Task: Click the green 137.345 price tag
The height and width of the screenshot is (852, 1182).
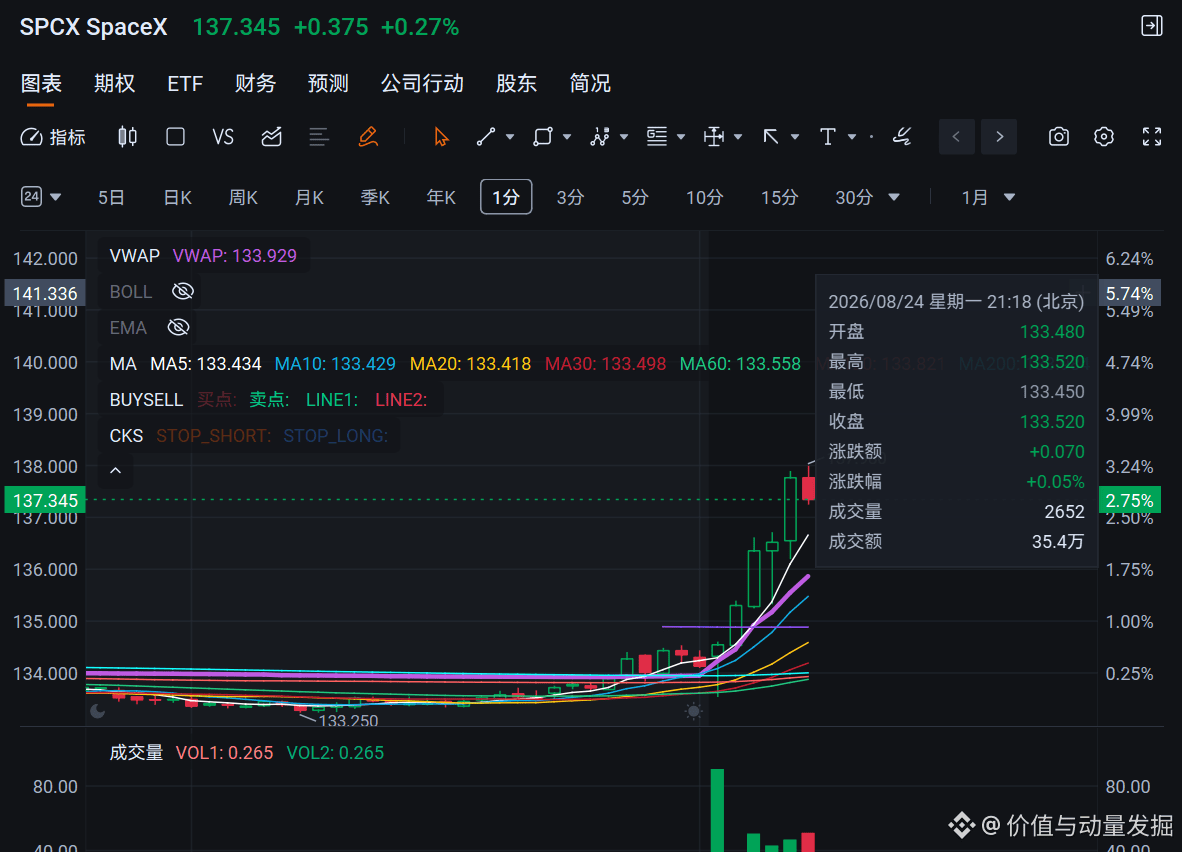Action: click(x=45, y=500)
